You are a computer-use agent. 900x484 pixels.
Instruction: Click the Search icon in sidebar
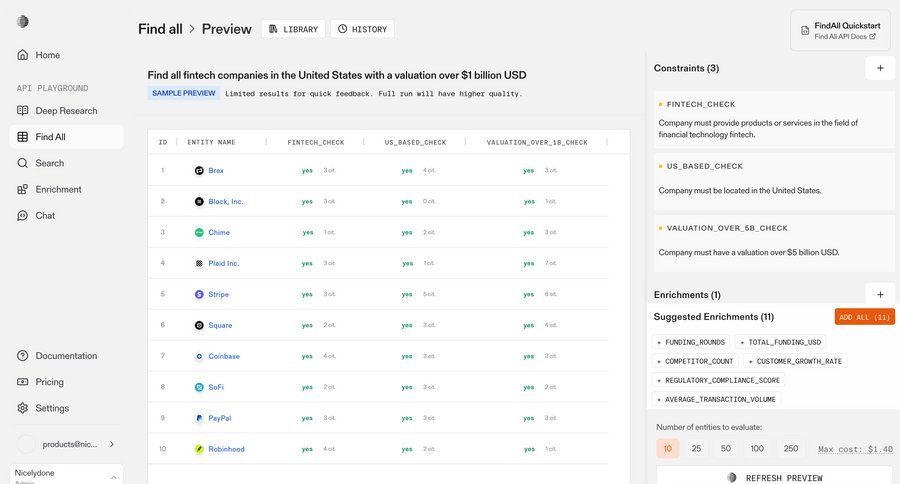(x=23, y=163)
